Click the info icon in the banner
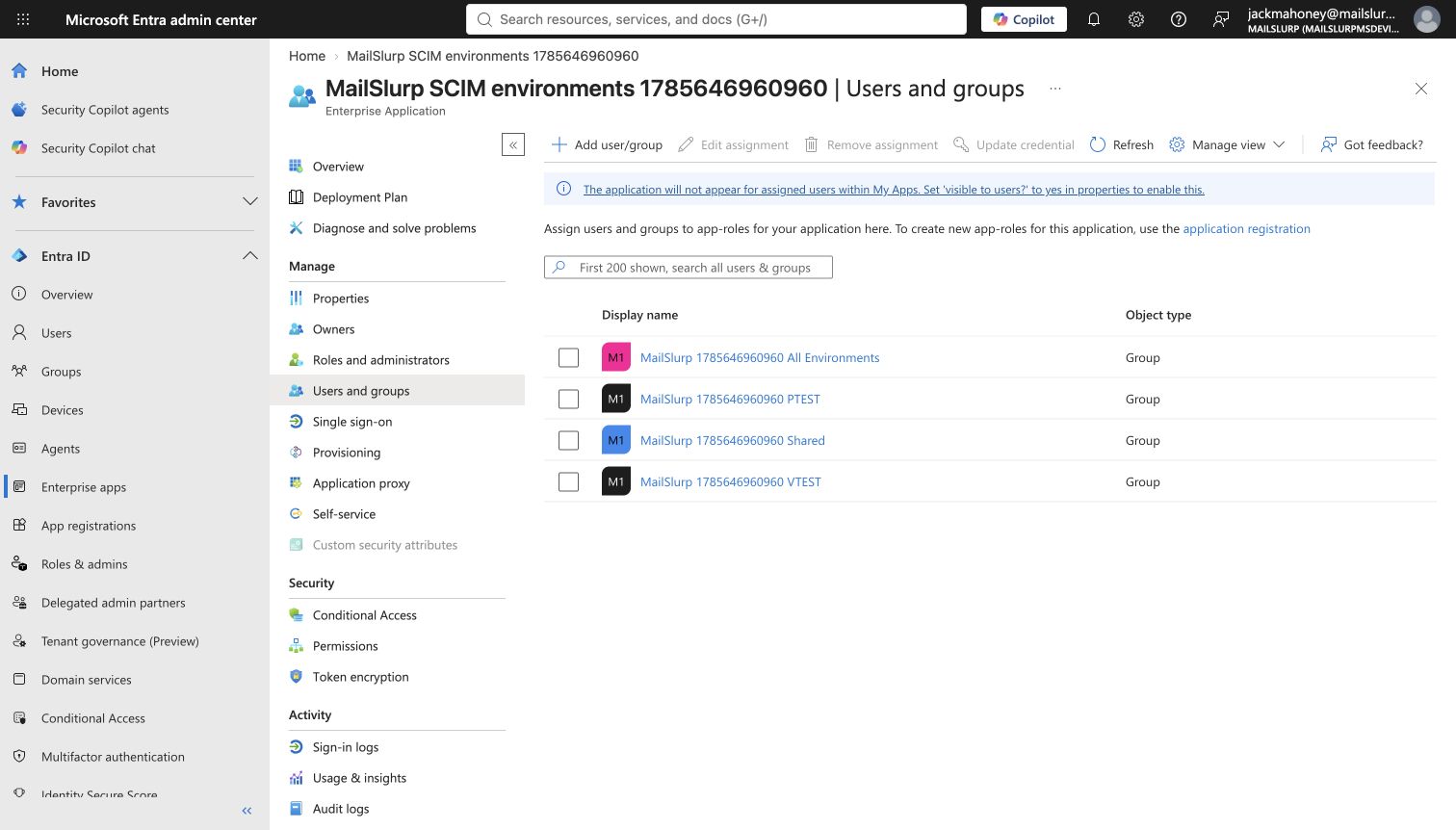1456x830 pixels. [x=564, y=189]
